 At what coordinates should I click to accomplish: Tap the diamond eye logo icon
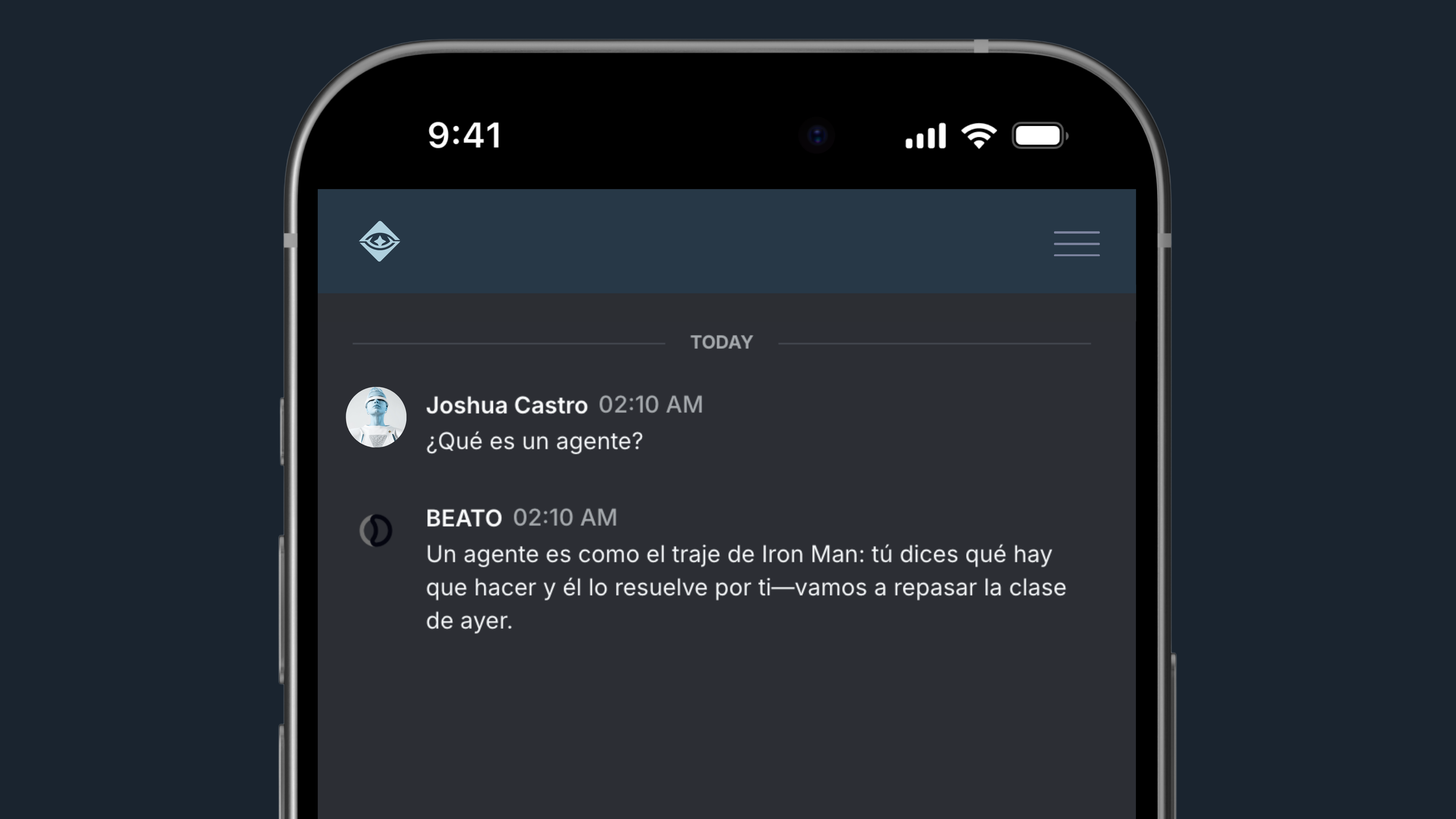pos(379,241)
